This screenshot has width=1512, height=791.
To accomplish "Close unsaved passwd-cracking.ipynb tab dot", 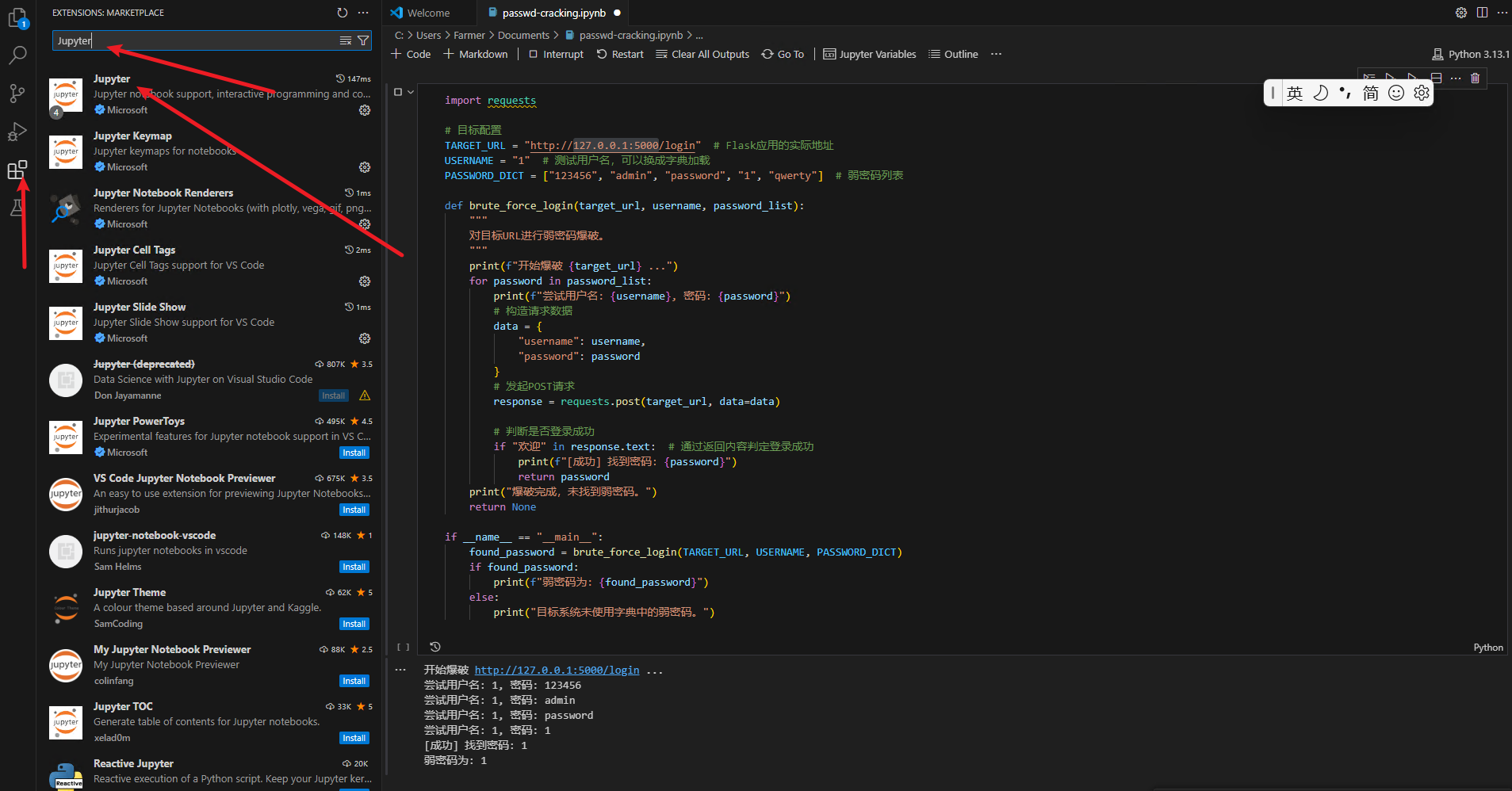I will click(x=617, y=13).
